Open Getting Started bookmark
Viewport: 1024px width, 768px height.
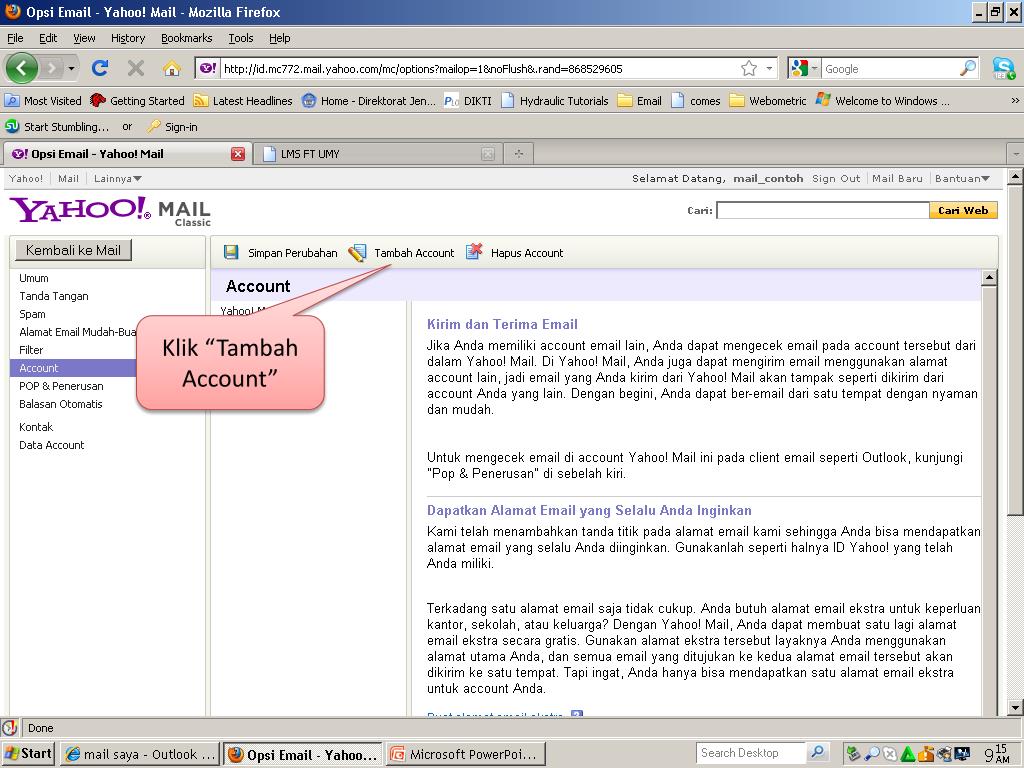[x=138, y=101]
